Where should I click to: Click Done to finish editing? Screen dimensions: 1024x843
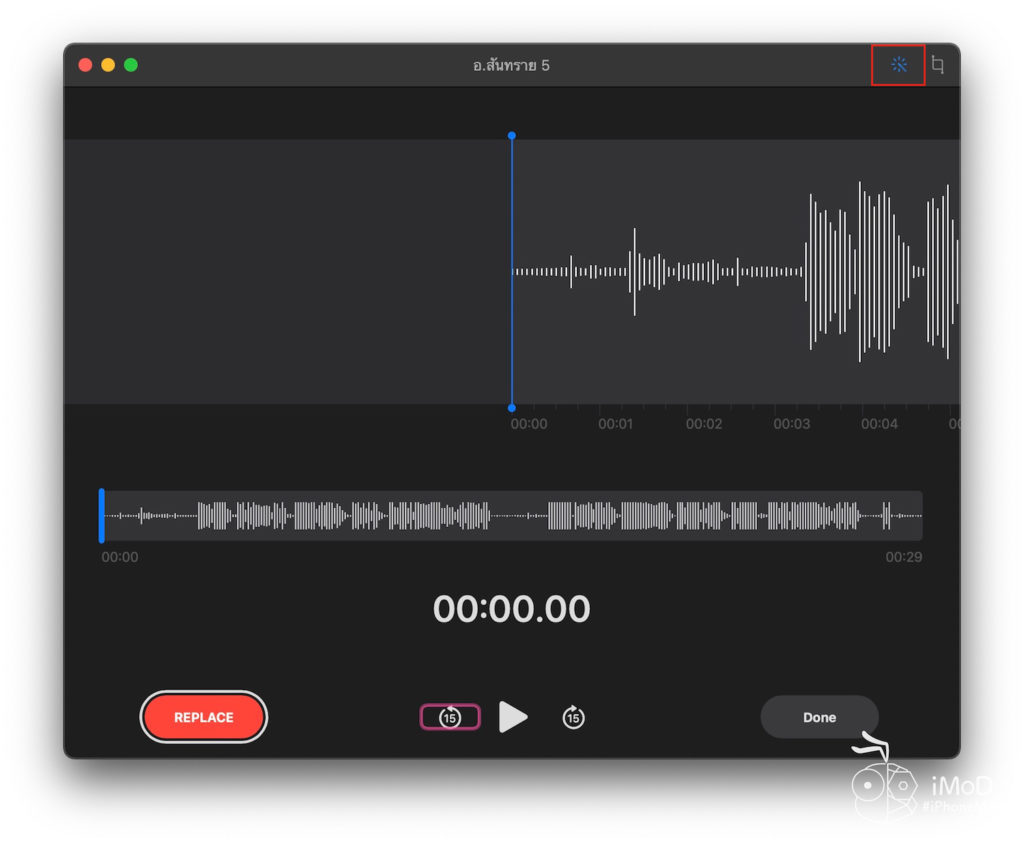click(x=819, y=717)
